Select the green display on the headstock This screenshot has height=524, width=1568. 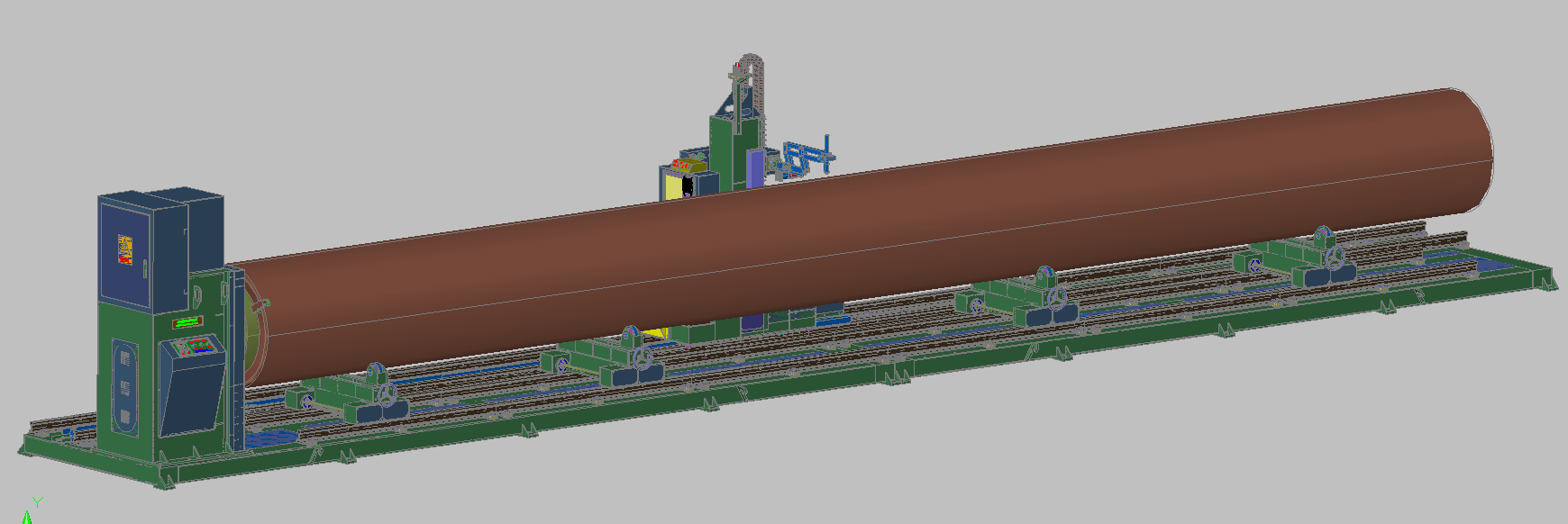tap(187, 321)
